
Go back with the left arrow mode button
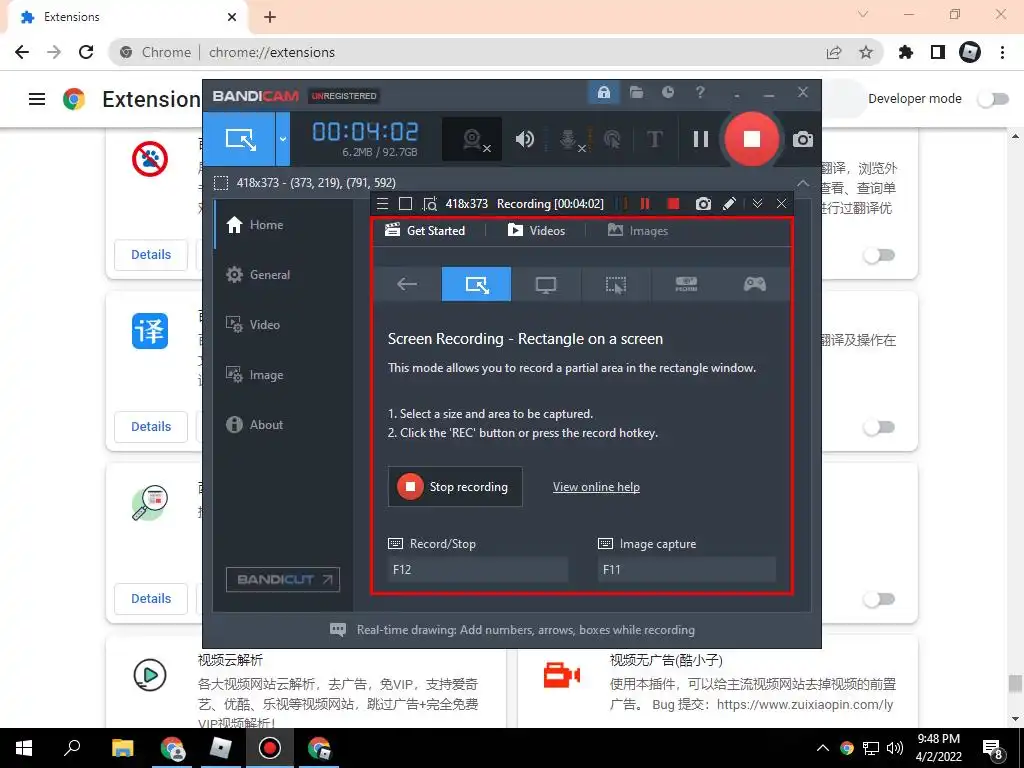tap(407, 284)
